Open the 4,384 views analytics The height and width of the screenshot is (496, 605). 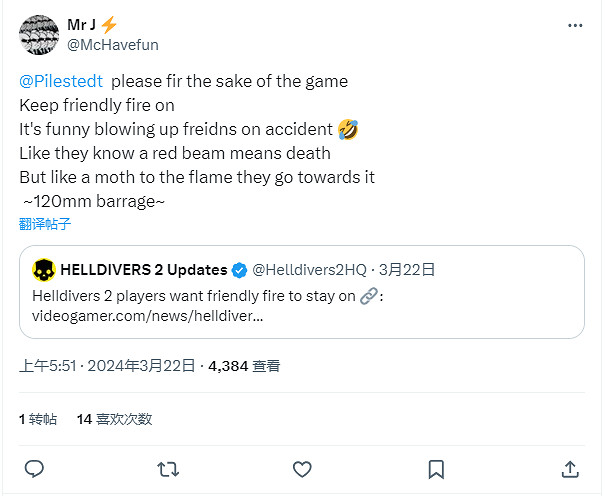pyautogui.click(x=243, y=367)
